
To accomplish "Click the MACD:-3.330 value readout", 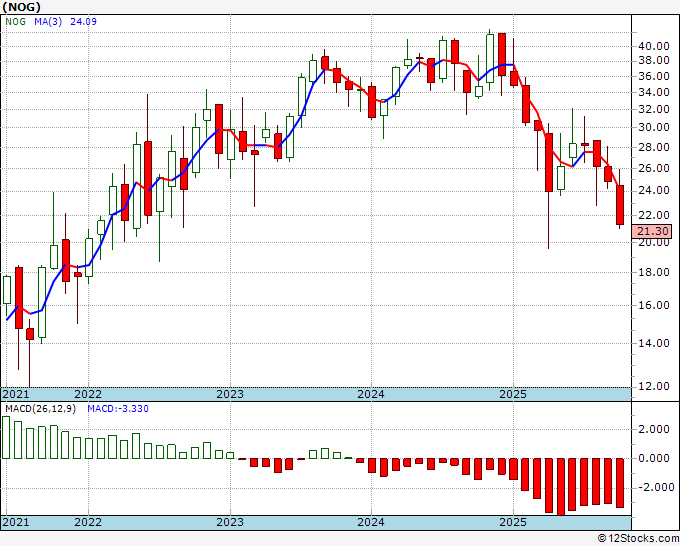I will pyautogui.click(x=118, y=409).
